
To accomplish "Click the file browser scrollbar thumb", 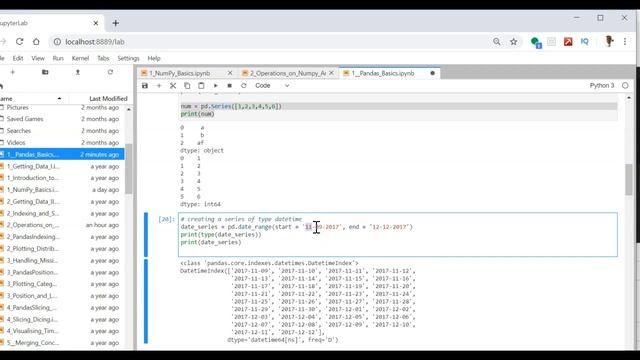I will (129, 169).
